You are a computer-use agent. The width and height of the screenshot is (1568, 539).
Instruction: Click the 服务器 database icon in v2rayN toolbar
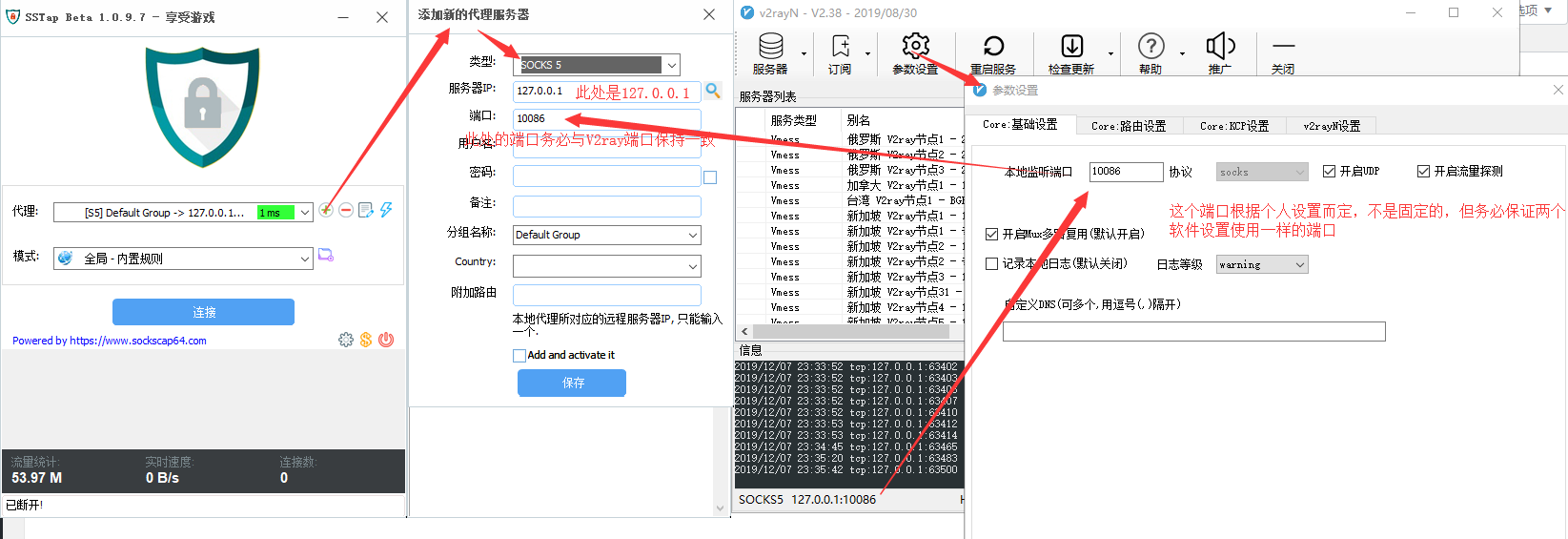pyautogui.click(x=771, y=46)
